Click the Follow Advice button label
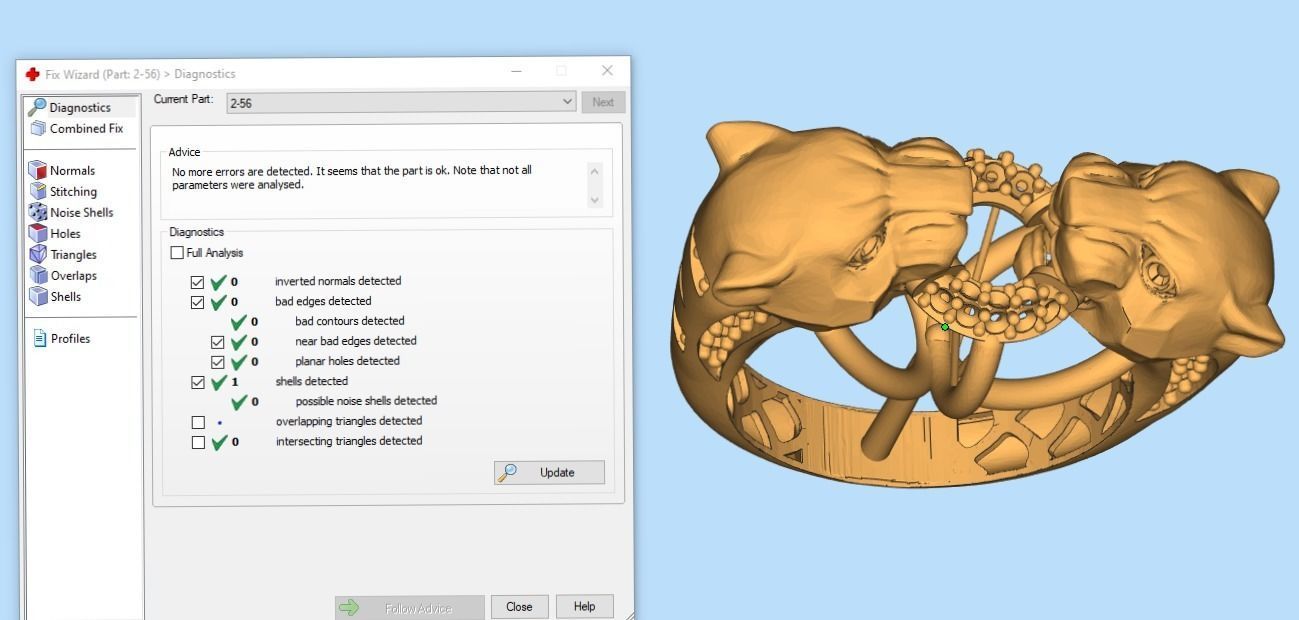The image size is (1299, 620). click(x=418, y=607)
